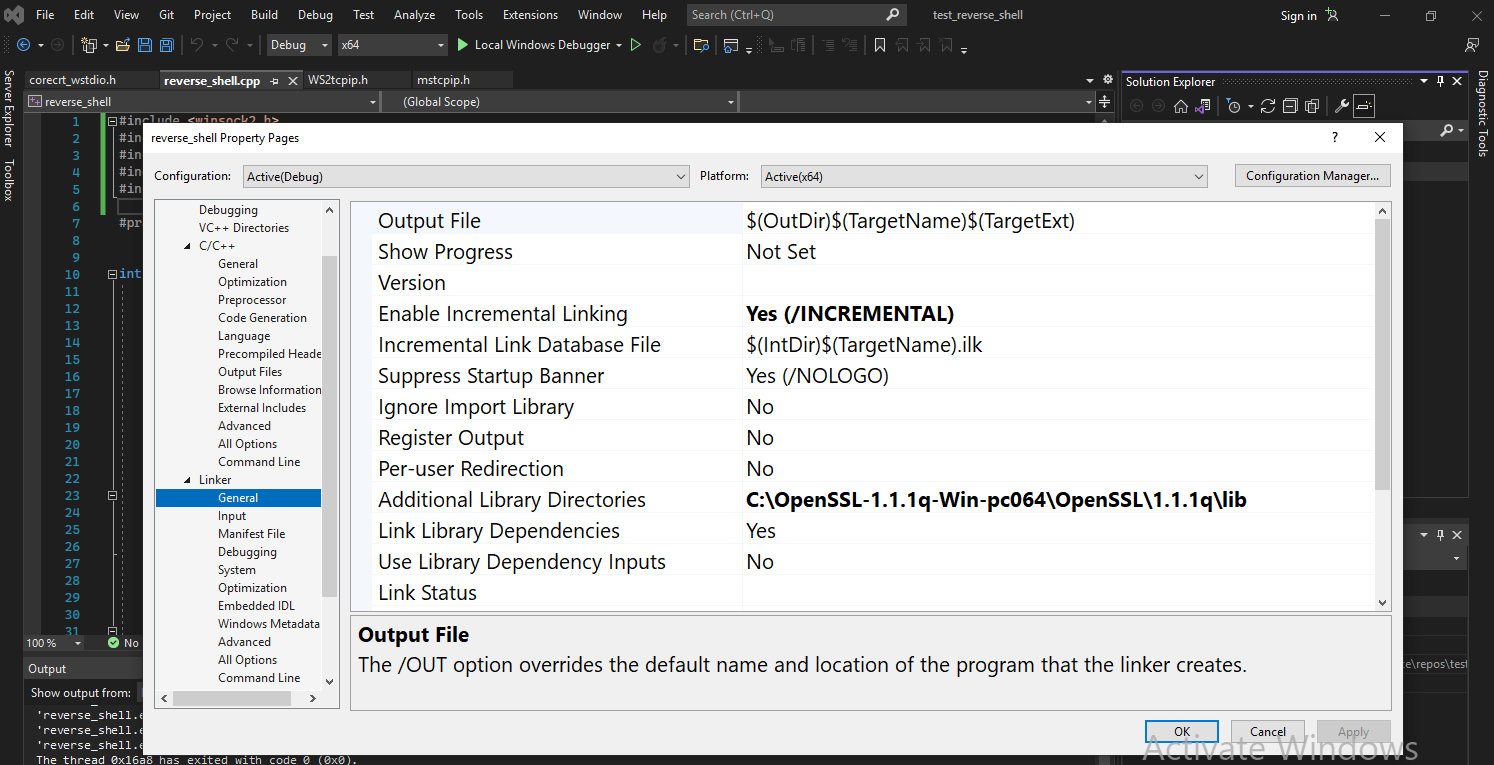Open the Build menu

264,15
